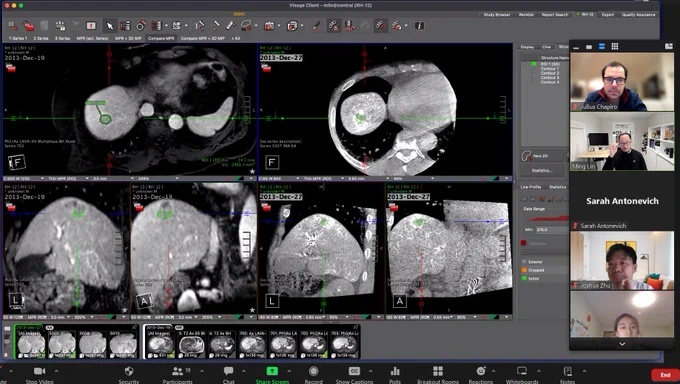Toggle the Exterior color checkbox
680x384 pixels.
coord(524,262)
